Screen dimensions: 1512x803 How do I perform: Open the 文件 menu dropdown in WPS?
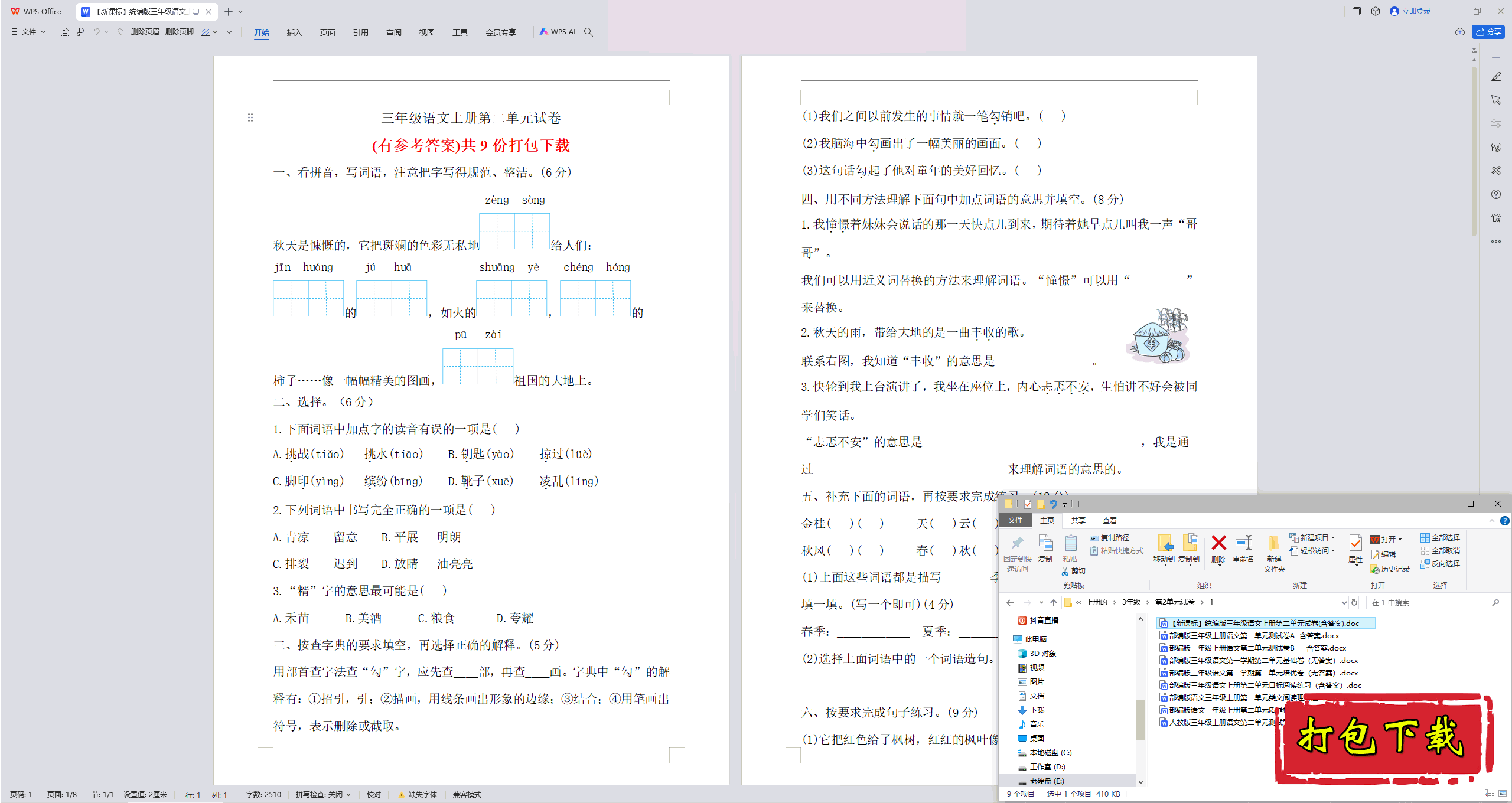tap(28, 32)
